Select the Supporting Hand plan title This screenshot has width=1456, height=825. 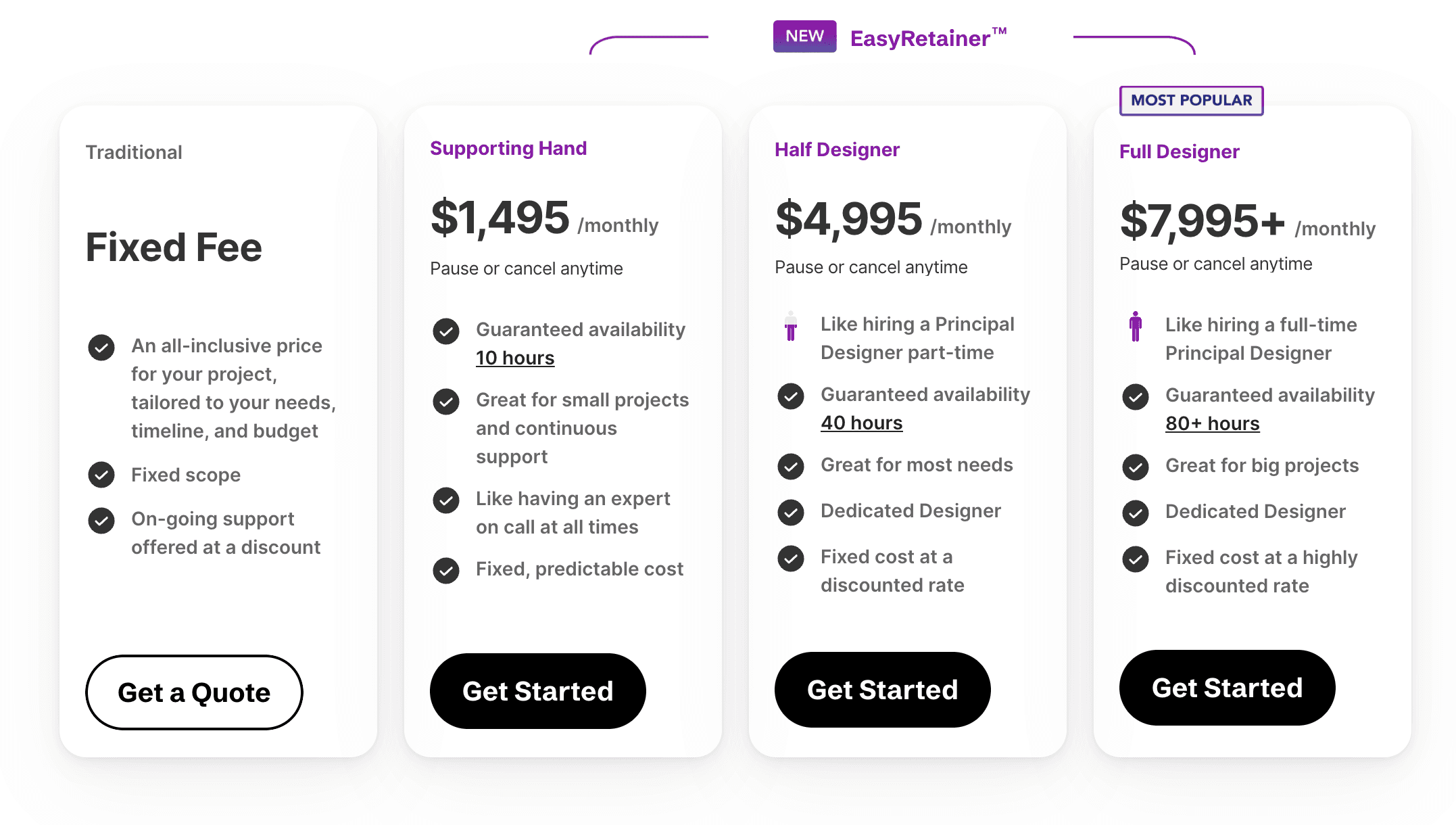508,148
